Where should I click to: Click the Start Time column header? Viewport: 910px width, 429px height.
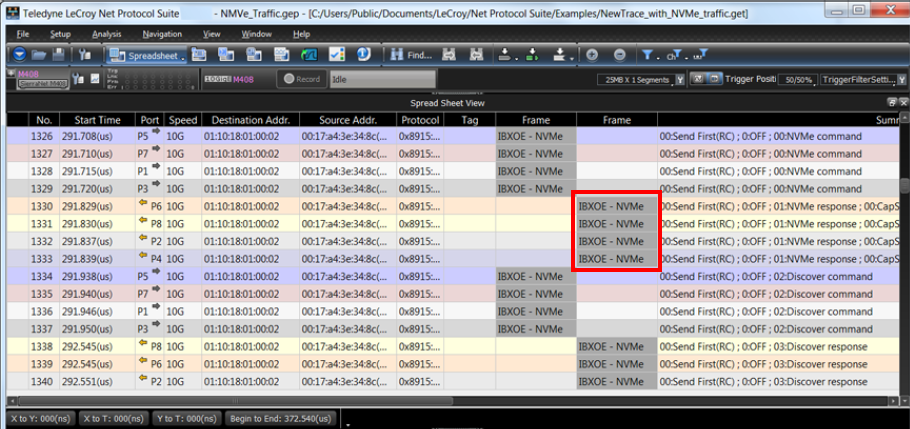coord(98,120)
